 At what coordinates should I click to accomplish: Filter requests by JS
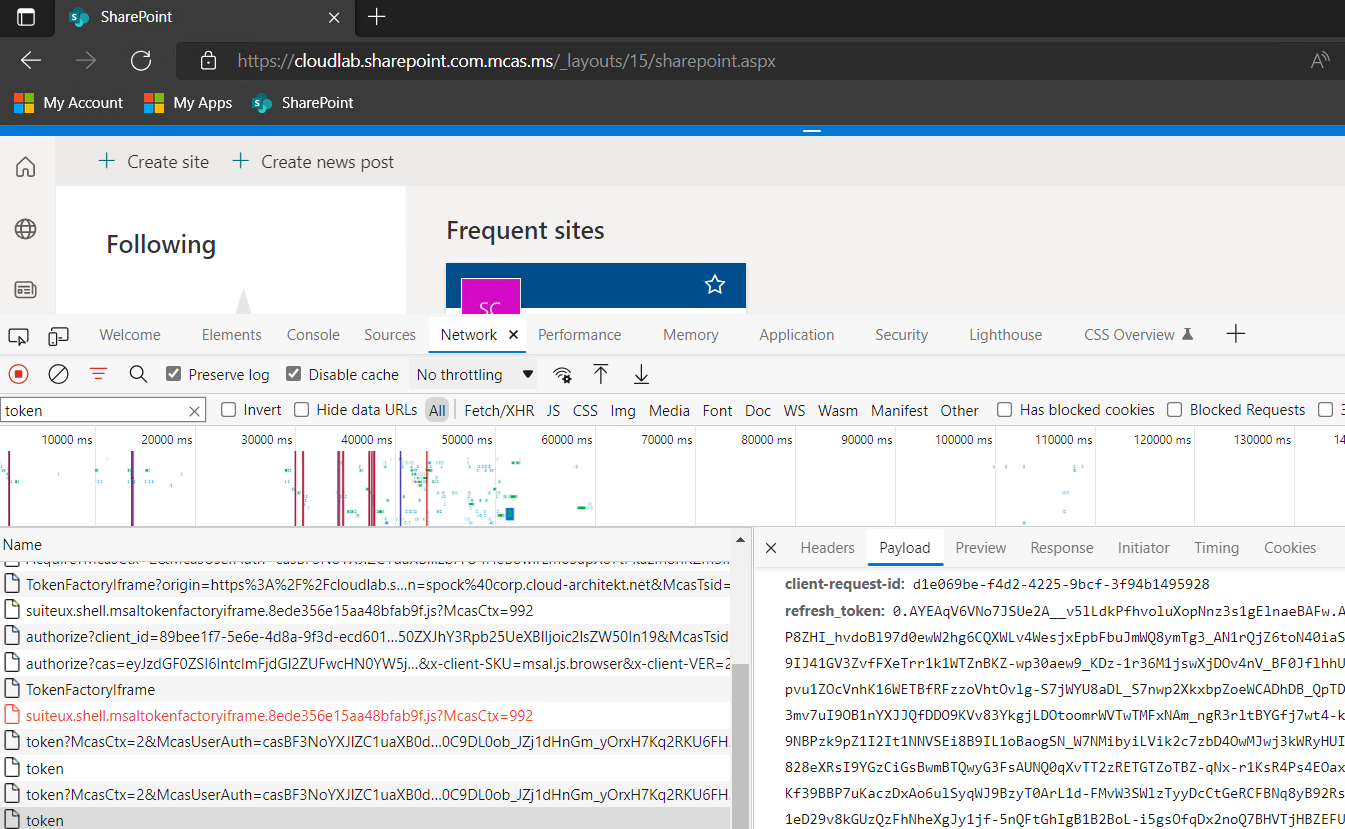[x=553, y=410]
